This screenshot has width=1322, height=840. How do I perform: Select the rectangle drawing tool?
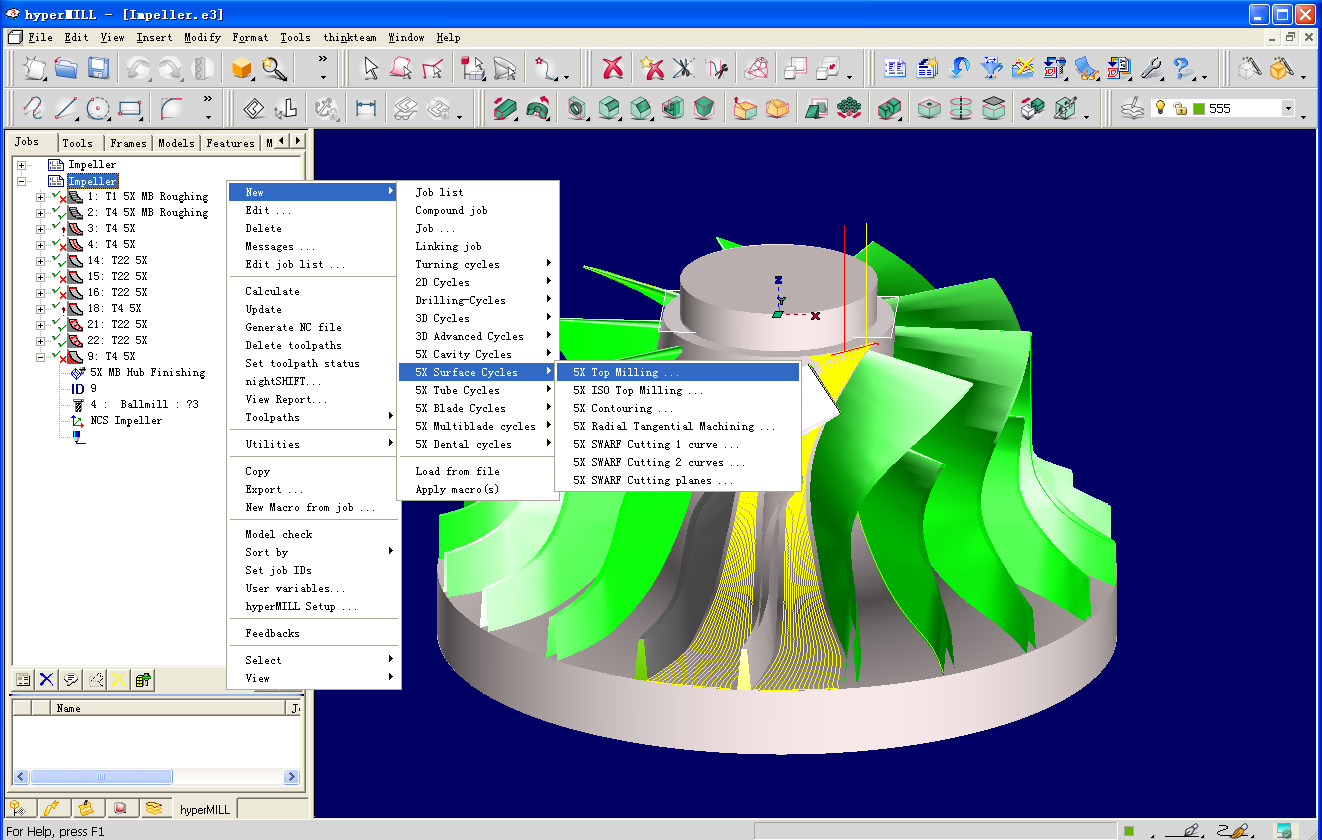130,107
